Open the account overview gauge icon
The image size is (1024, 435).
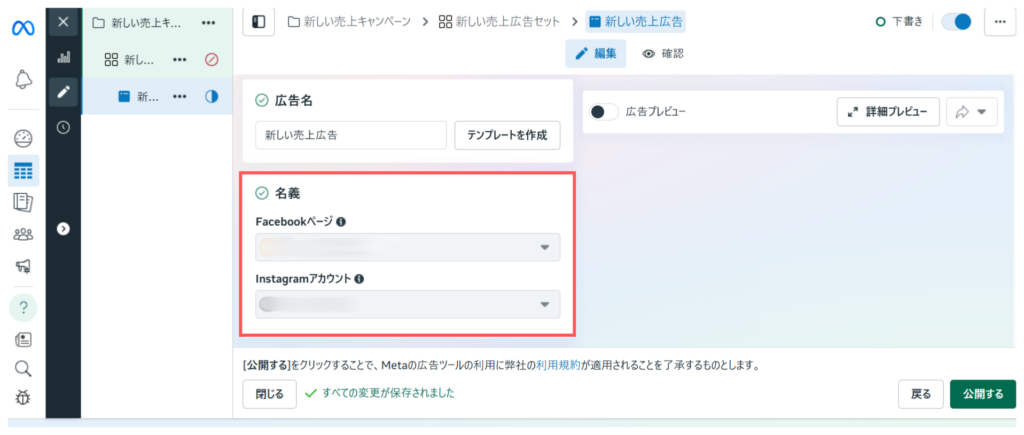(23, 138)
